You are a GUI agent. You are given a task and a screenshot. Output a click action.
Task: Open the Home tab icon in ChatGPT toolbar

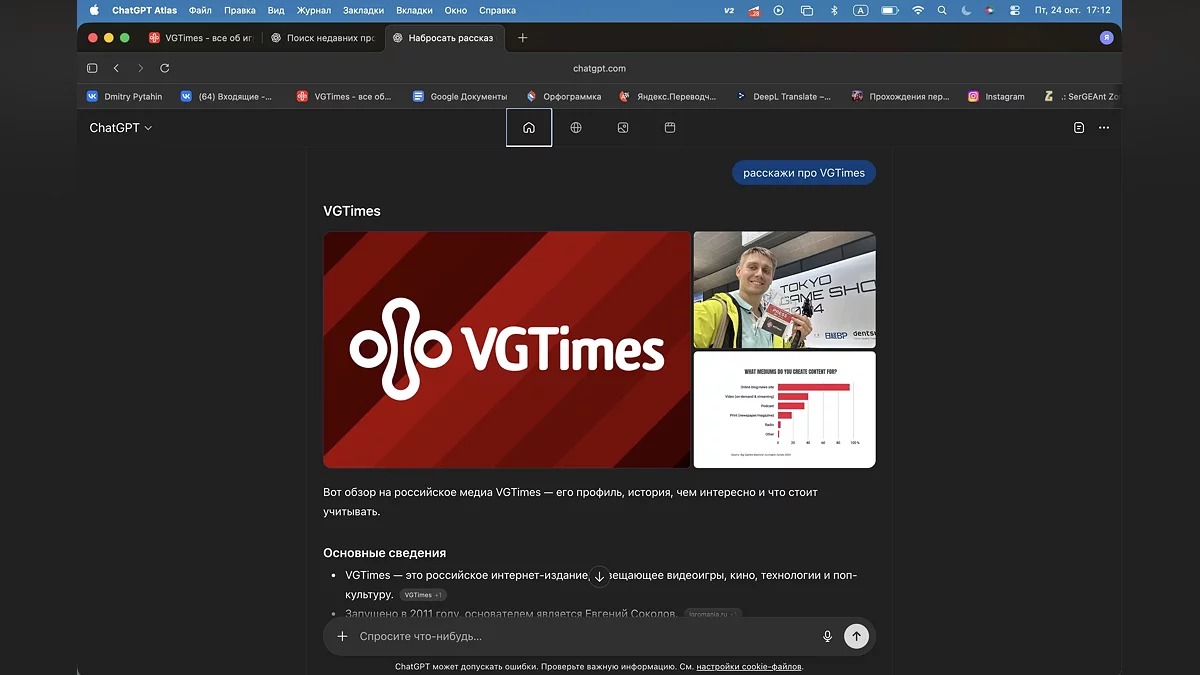coord(529,128)
